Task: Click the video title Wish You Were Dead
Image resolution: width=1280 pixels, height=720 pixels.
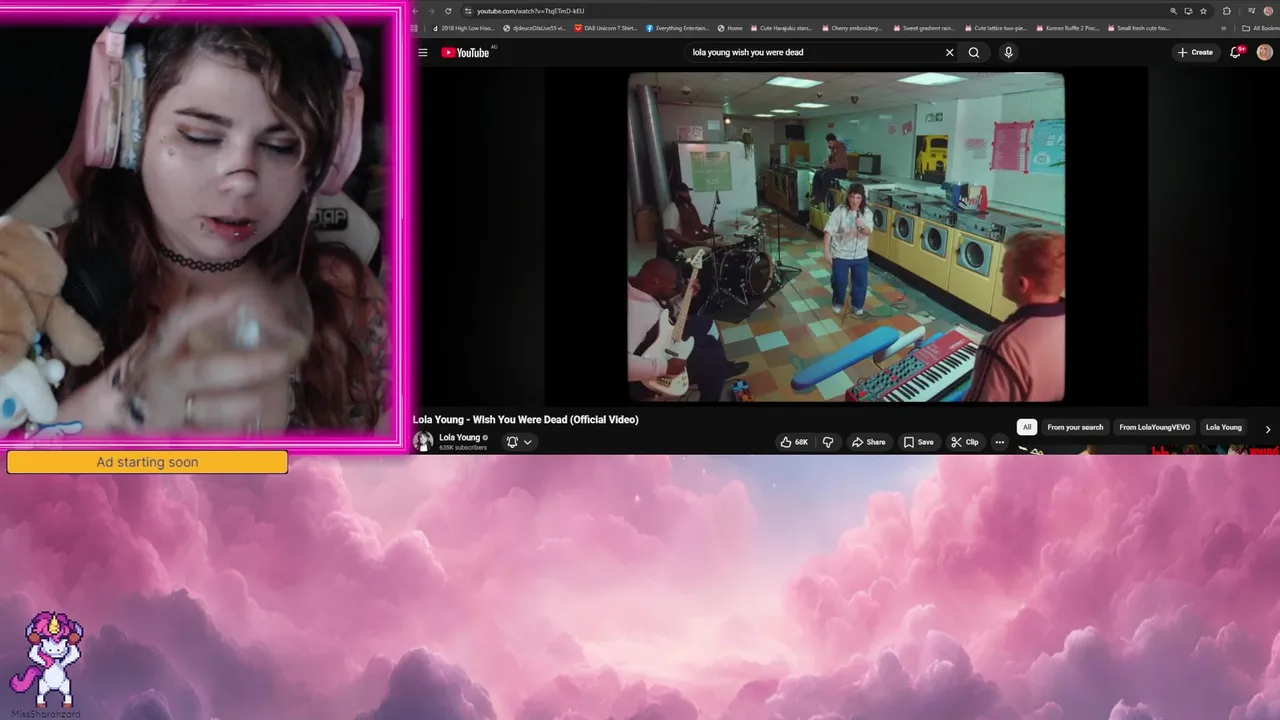Action: coord(525,419)
